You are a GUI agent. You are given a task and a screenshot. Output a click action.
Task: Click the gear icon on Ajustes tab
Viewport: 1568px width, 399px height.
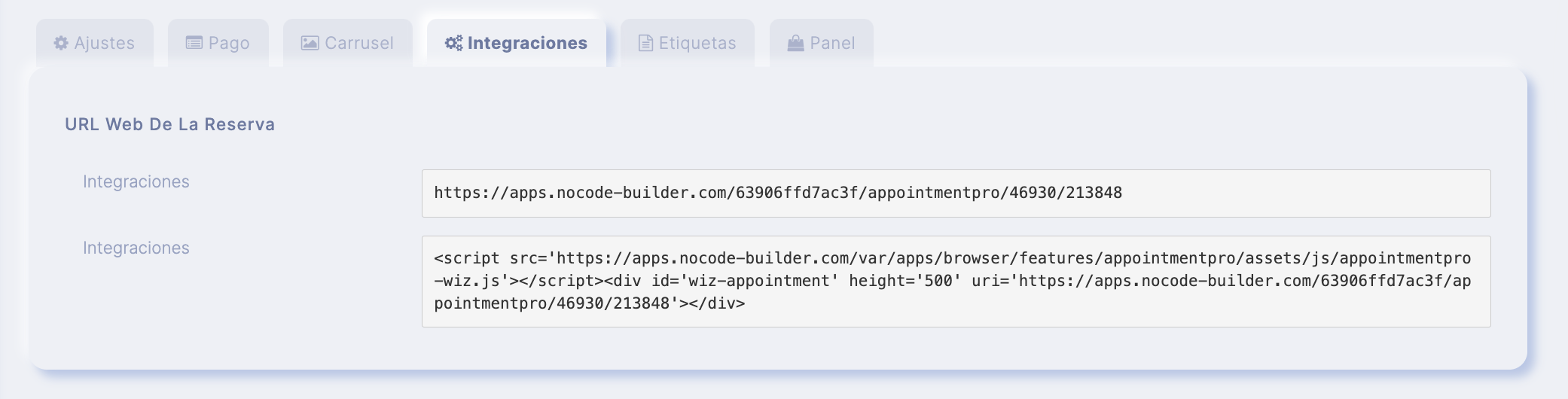click(61, 43)
